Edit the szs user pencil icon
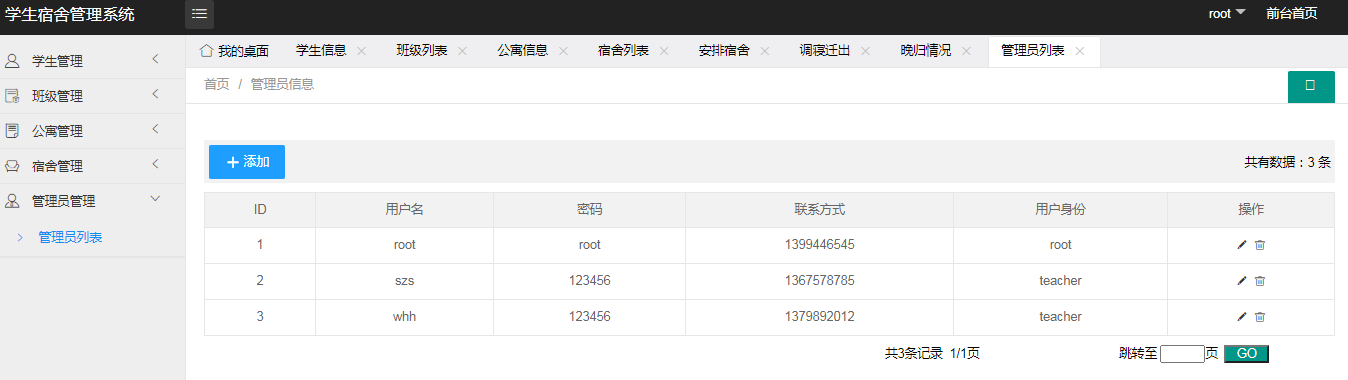The height and width of the screenshot is (380, 1348). coord(1242,281)
